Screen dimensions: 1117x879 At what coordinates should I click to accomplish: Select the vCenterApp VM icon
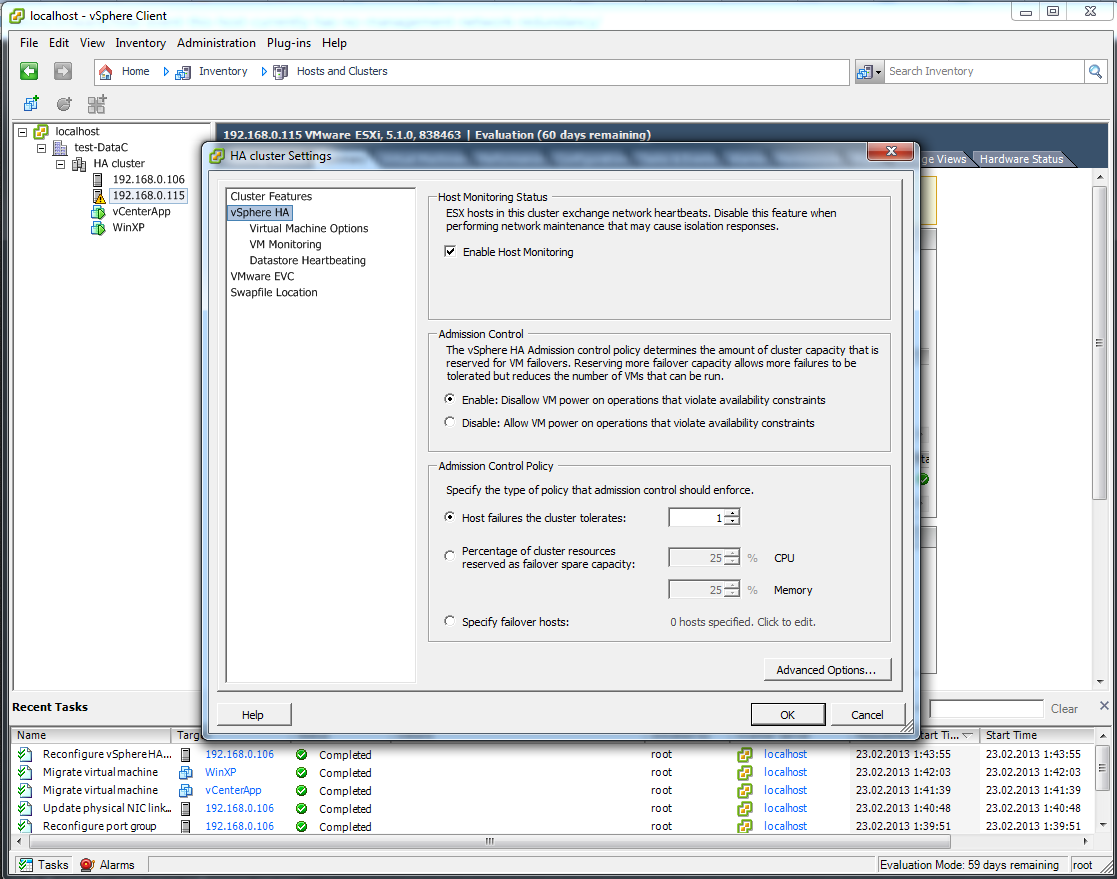coord(98,212)
